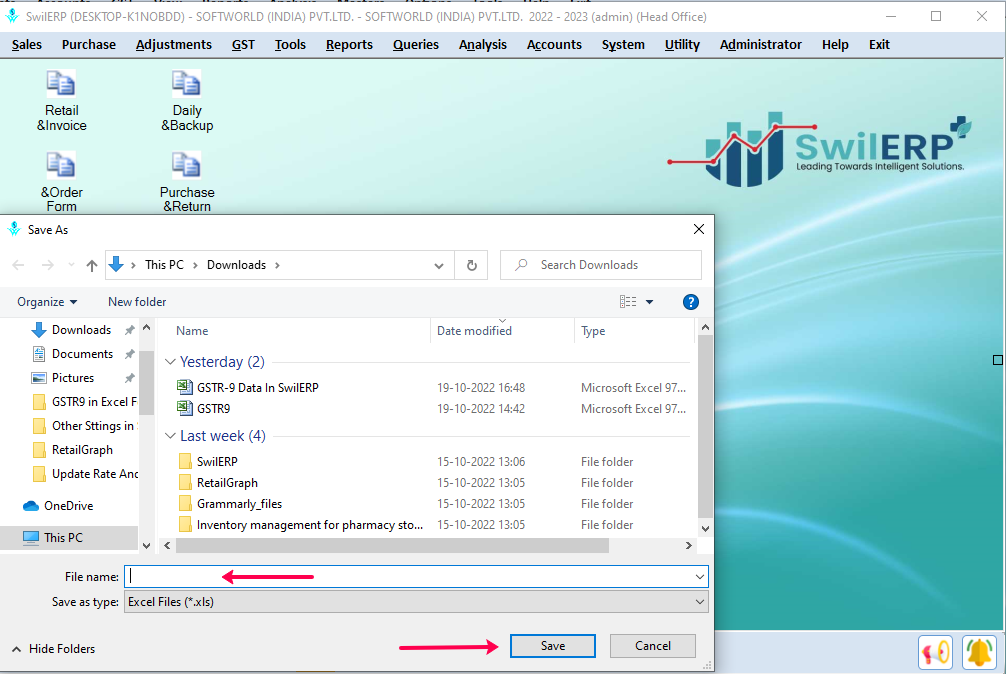The image size is (1006, 674).
Task: Click the back navigation arrow
Action: (x=19, y=265)
